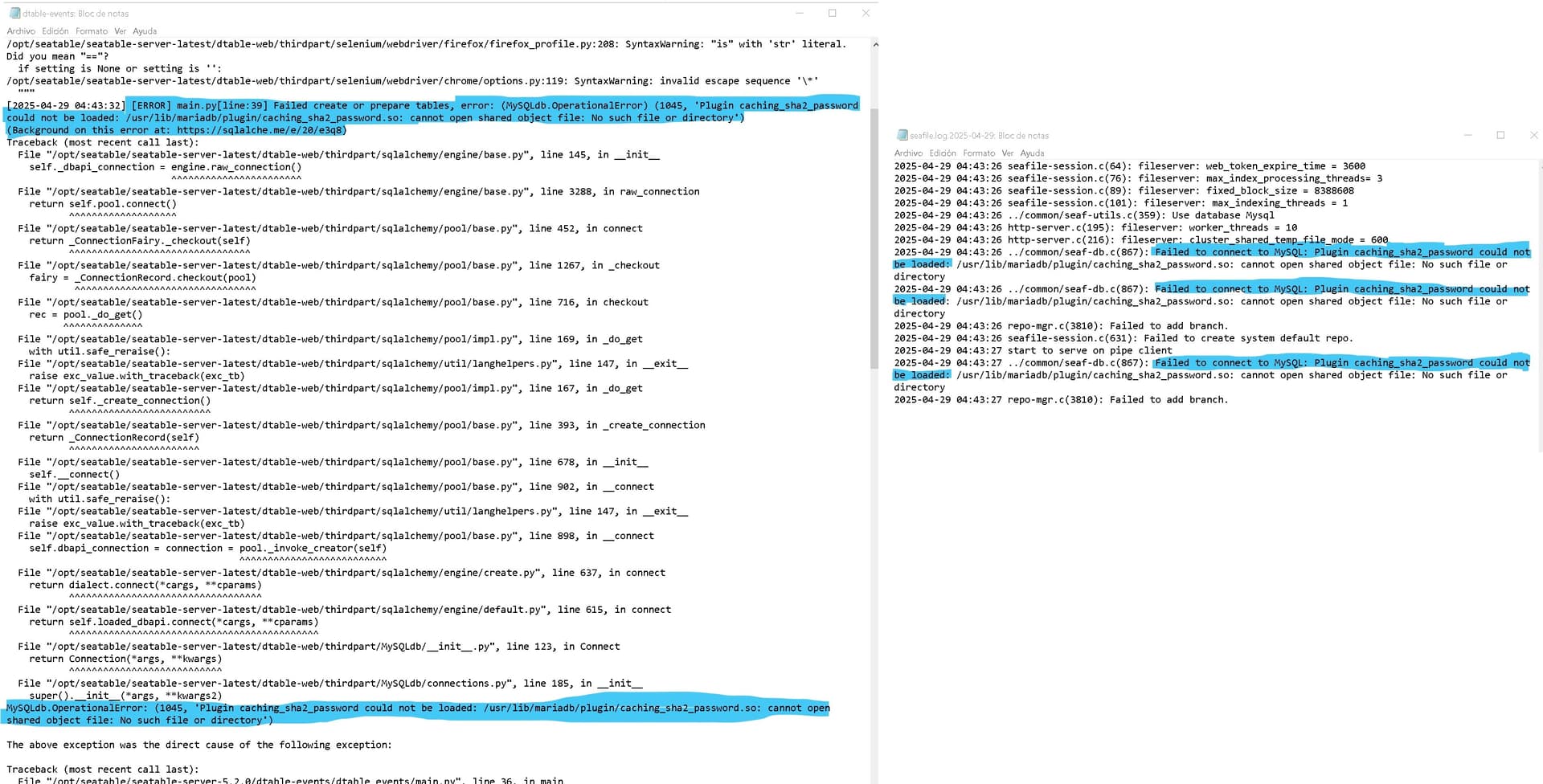Maximize the seafile.log Notepad window
This screenshot has width=1543, height=784.
(x=1500, y=135)
